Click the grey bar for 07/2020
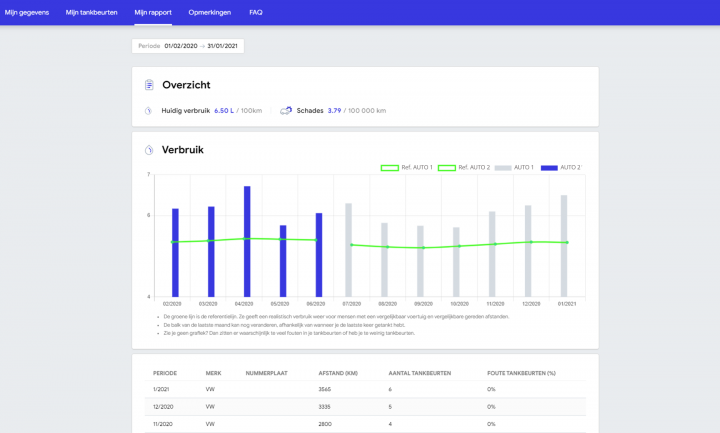The width and height of the screenshot is (720, 433). (x=349, y=250)
